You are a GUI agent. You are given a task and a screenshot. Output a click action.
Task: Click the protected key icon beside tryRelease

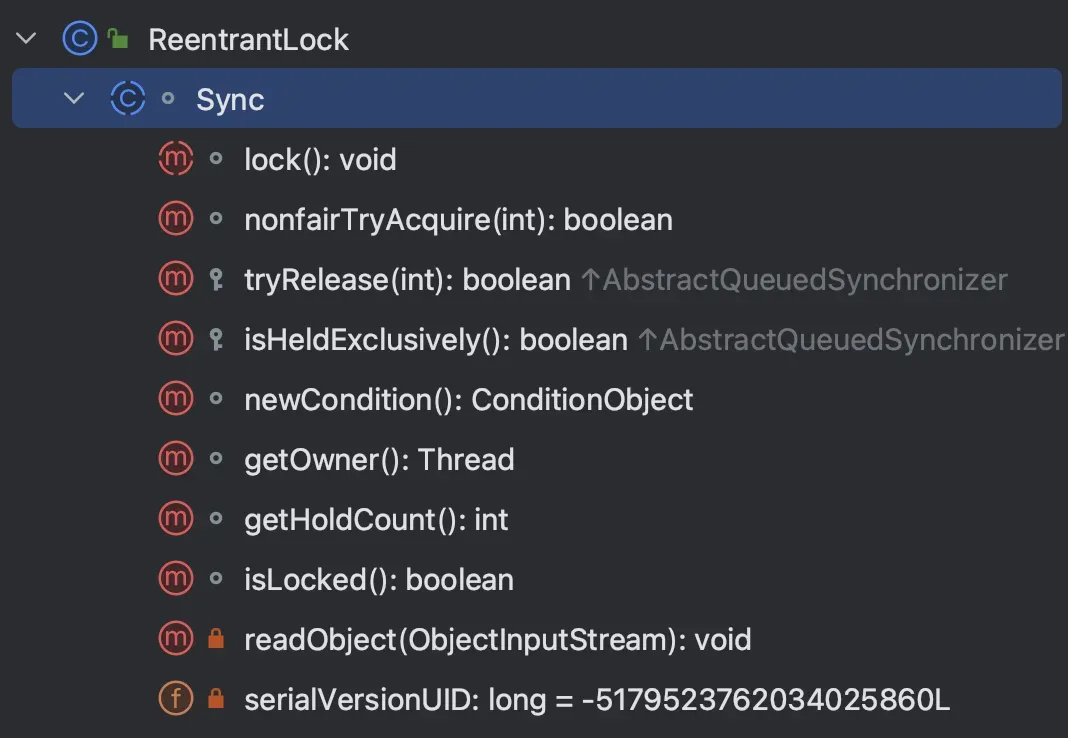point(215,280)
